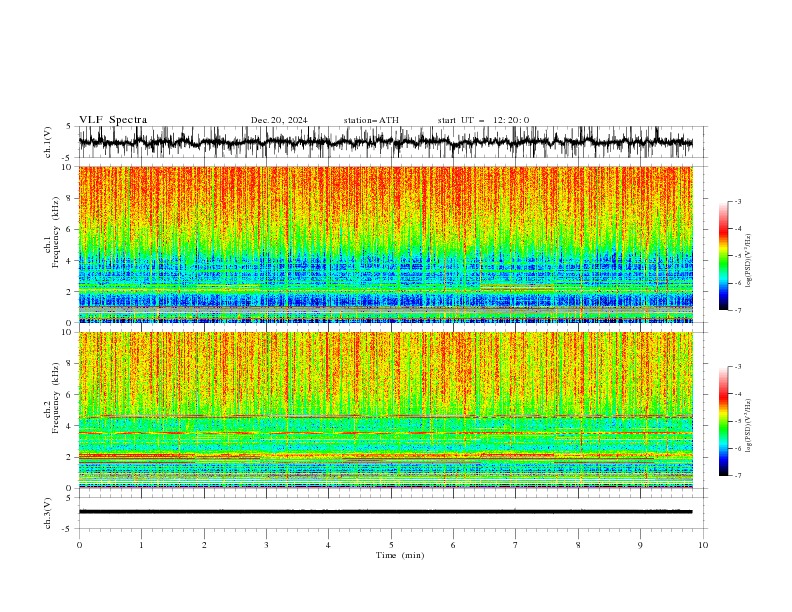Click the "6" kHz tick of ch.2 spectrogram
The image size is (792, 612).
coord(70,395)
